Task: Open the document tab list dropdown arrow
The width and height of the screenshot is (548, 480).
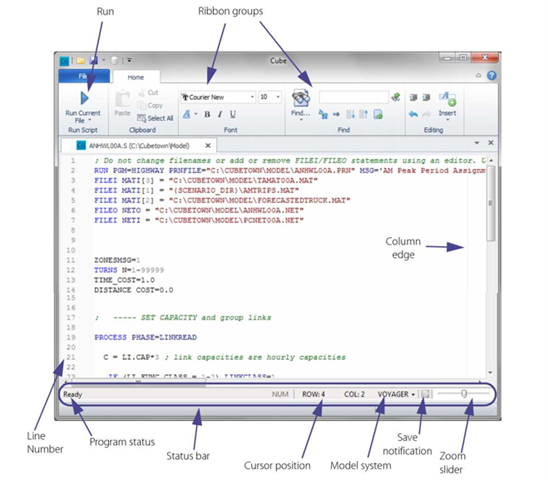Action: pos(477,143)
